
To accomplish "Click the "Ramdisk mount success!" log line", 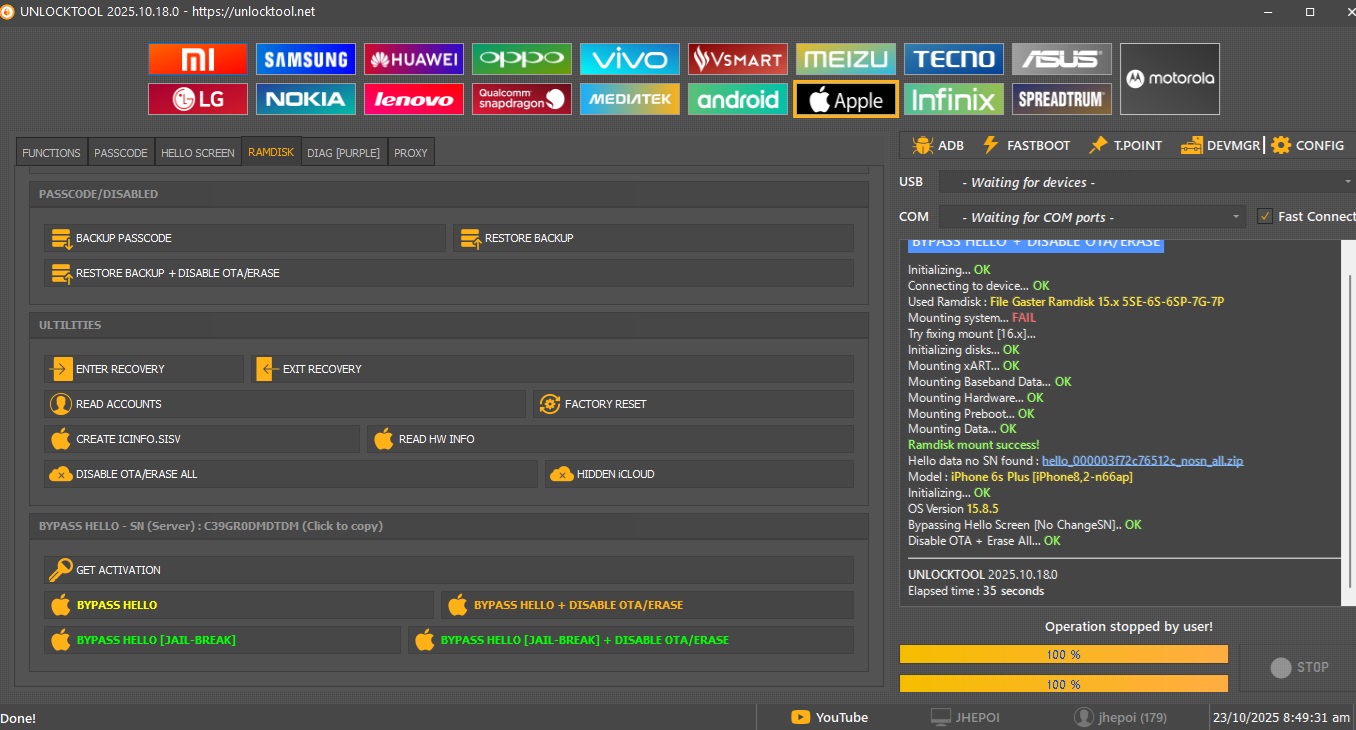I will (x=973, y=445).
